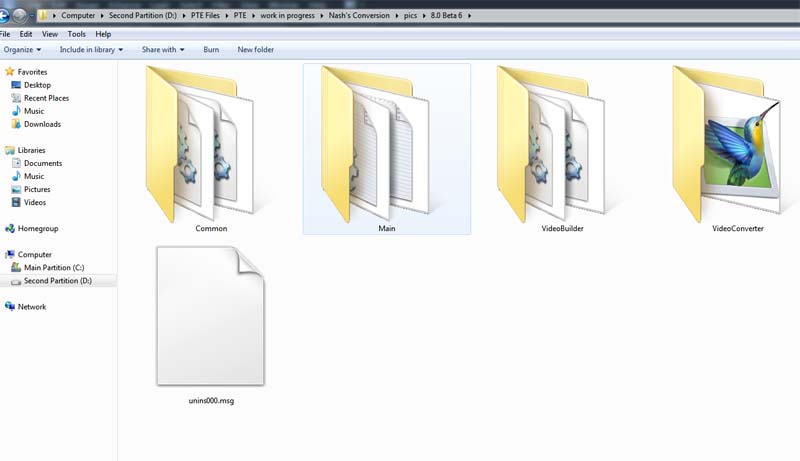Image resolution: width=800 pixels, height=461 pixels.
Task: Expand arrow after Second Partition (D:) breadcrumb
Action: (x=184, y=16)
